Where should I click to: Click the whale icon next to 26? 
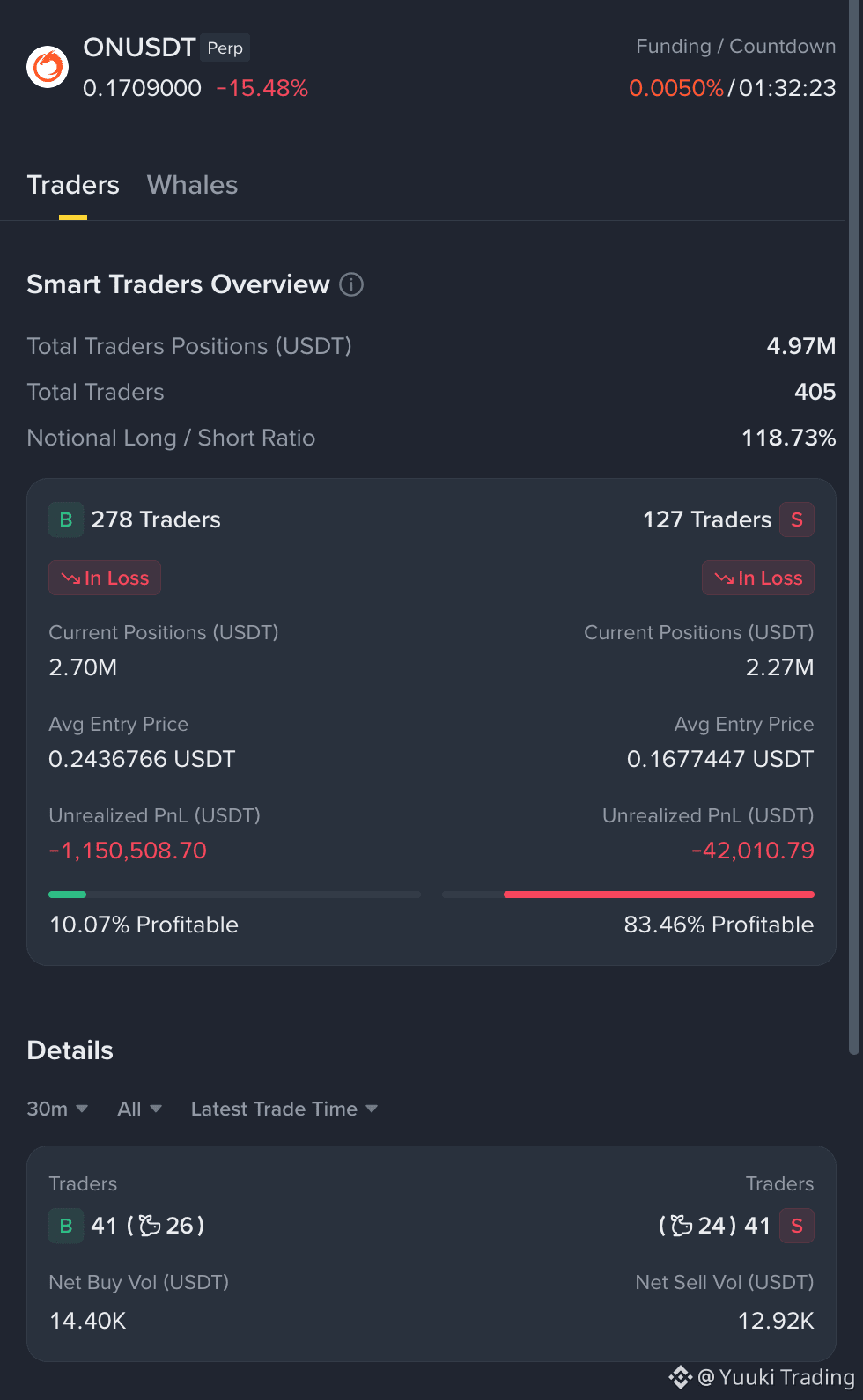click(150, 1226)
